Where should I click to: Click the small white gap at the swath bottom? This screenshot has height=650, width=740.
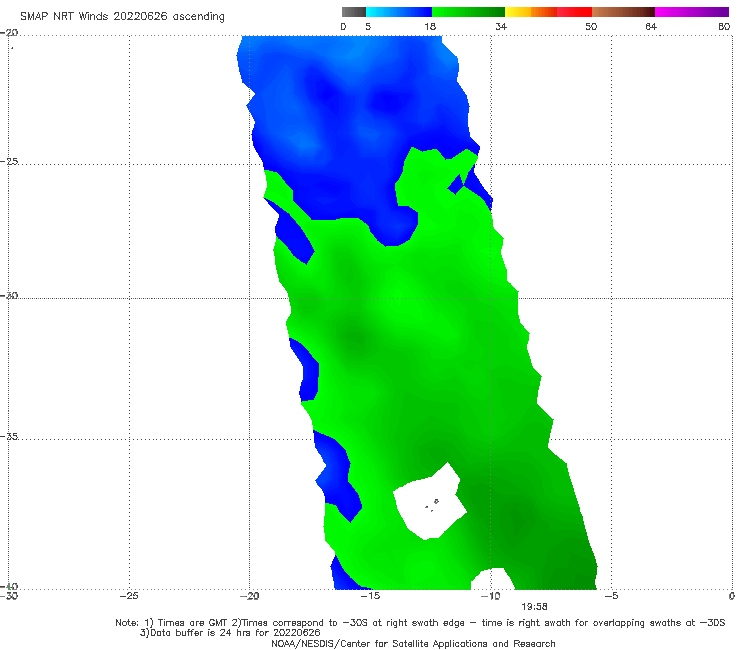[x=492, y=580]
